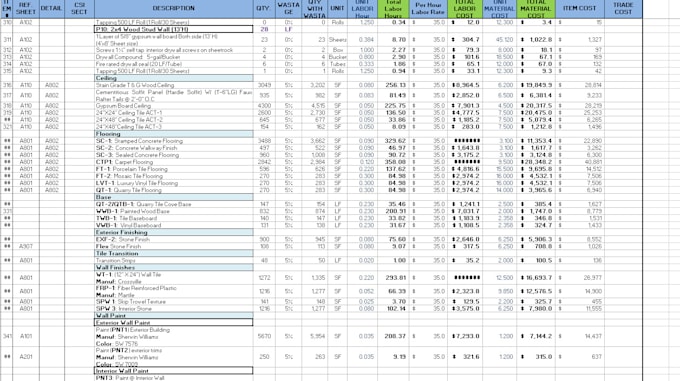The image size is (680, 381).
Task: Select the Exterior Wall Paint heading cell
Action: (173, 322)
